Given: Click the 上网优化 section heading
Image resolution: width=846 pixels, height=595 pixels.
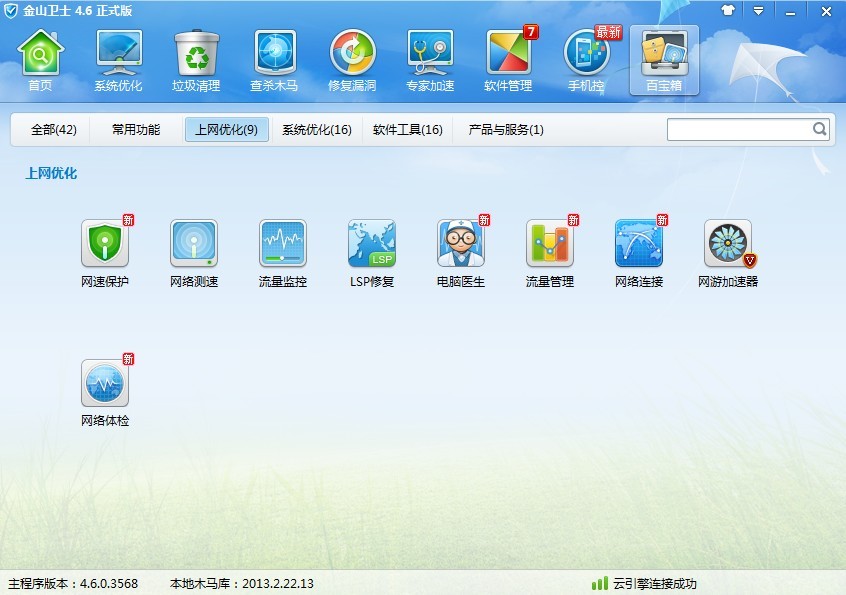Looking at the screenshot, I should pyautogui.click(x=51, y=173).
